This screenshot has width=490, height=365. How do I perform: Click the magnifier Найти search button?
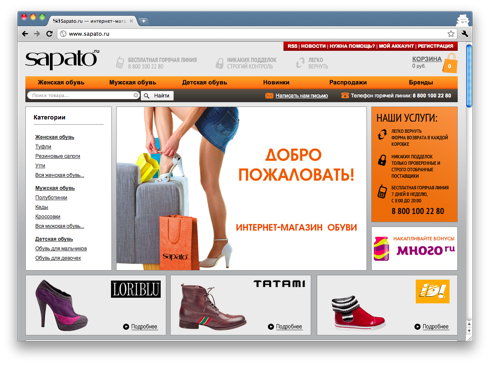[157, 96]
